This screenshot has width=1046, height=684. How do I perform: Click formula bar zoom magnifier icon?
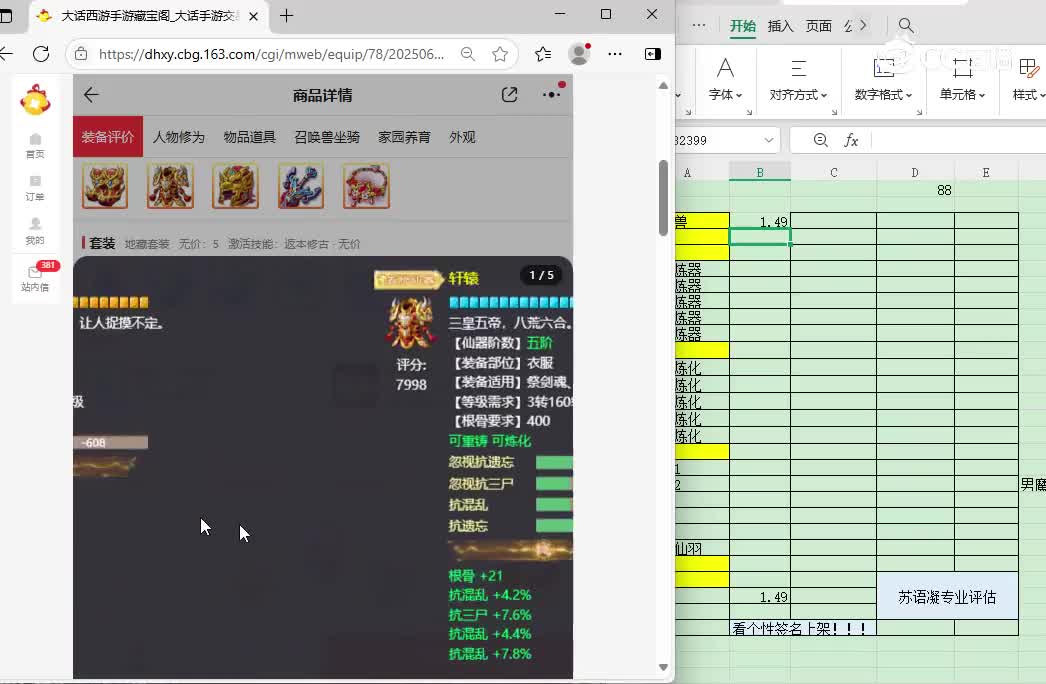coord(821,140)
